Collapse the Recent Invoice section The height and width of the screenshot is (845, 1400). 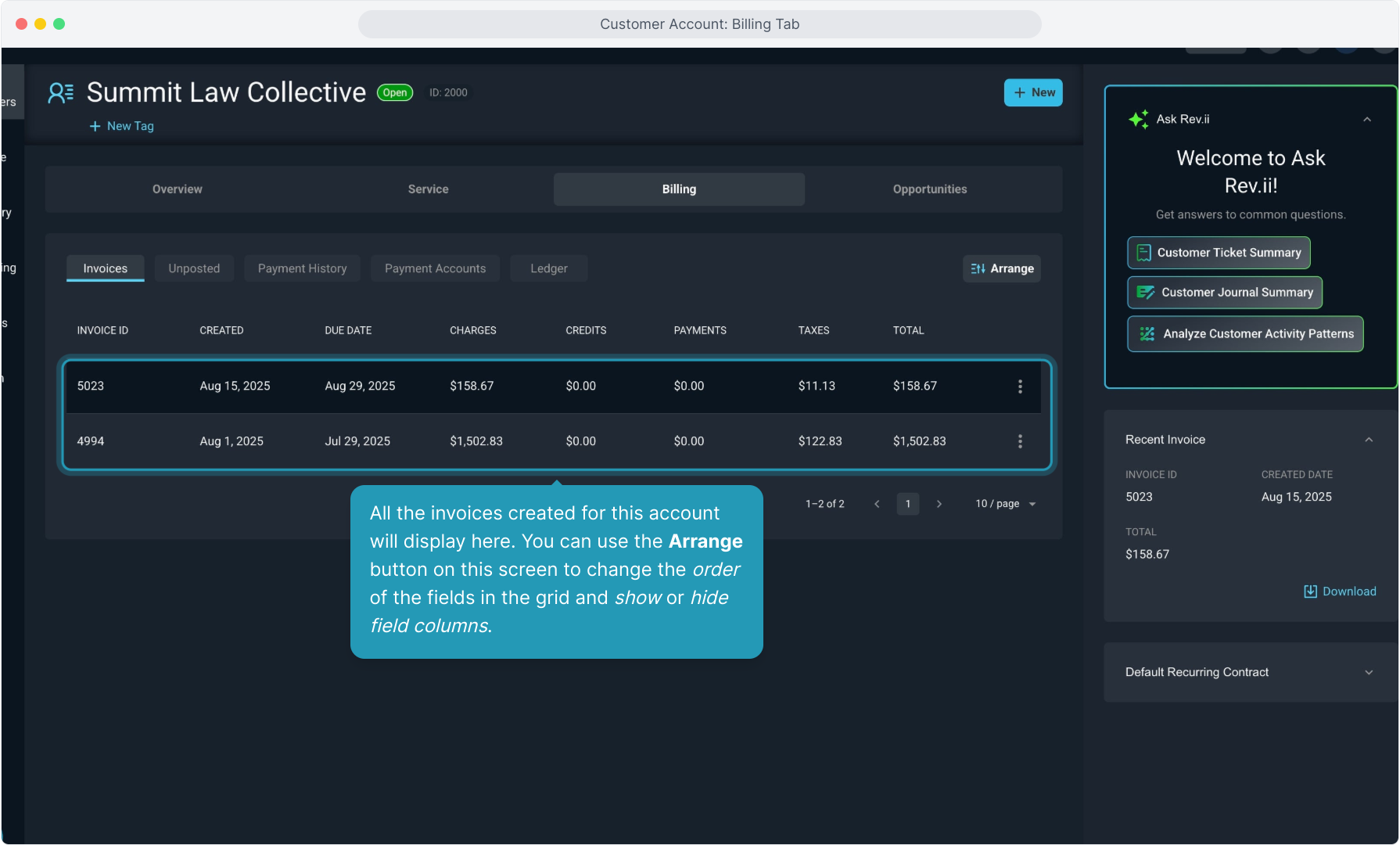point(1369,440)
